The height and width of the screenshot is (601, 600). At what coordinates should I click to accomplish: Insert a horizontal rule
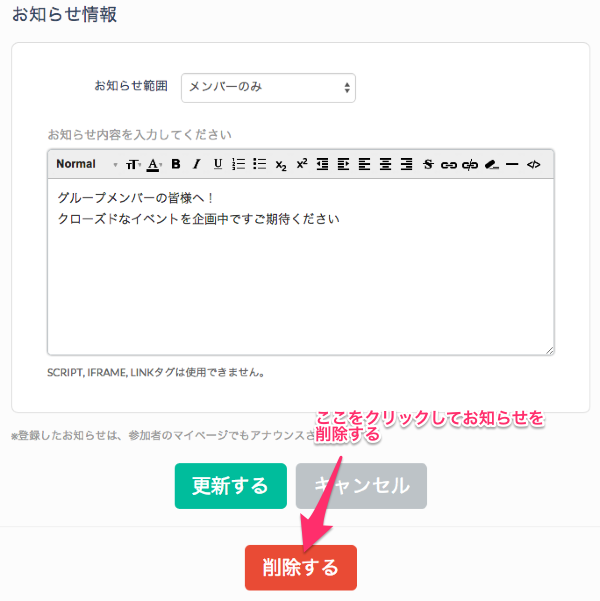[x=512, y=164]
